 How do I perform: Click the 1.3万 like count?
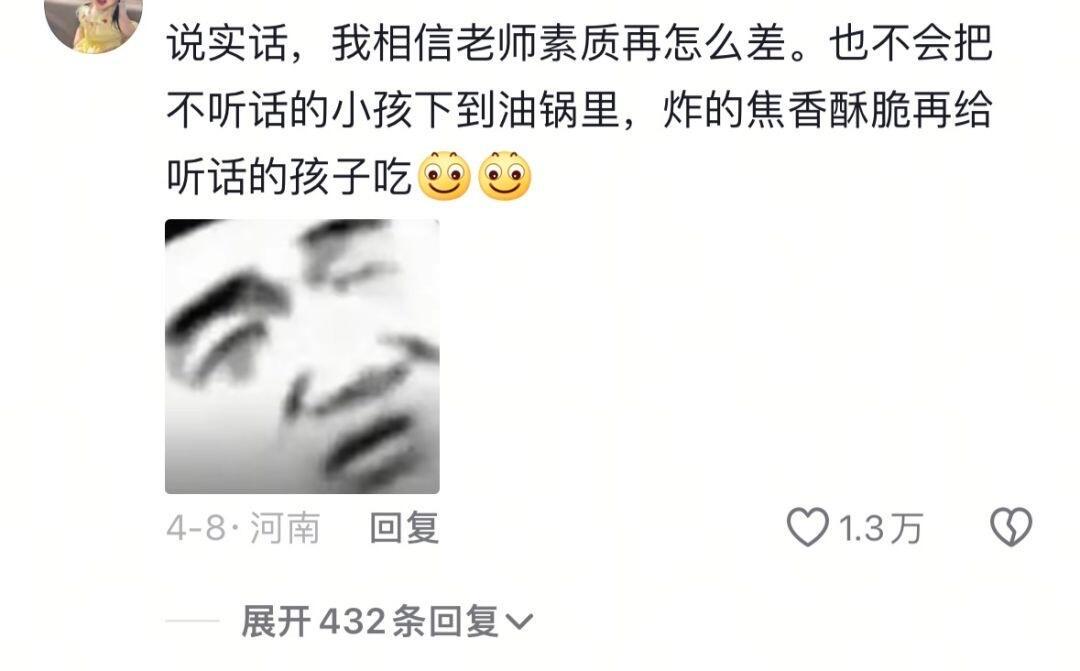click(x=881, y=528)
